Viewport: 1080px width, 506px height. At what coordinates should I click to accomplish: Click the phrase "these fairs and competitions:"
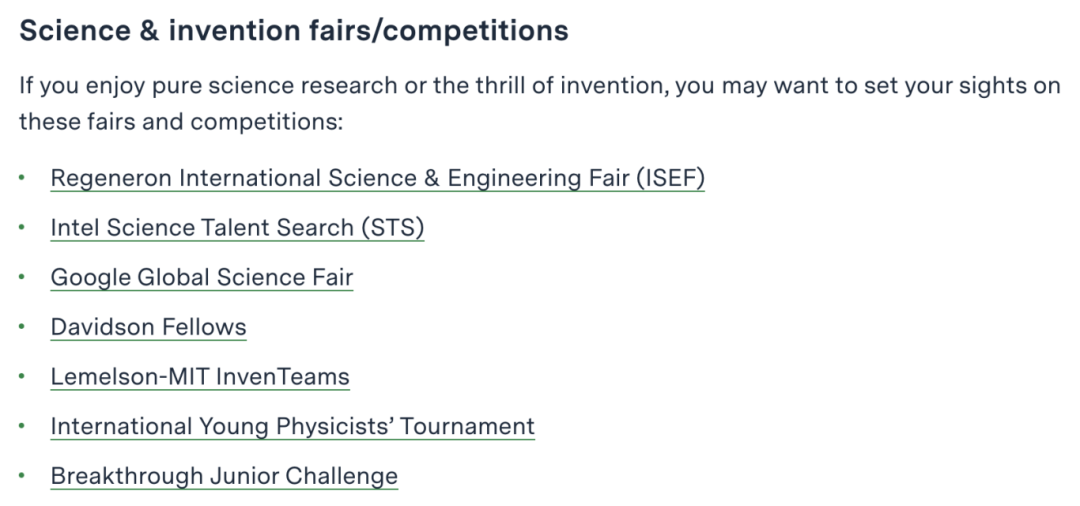click(x=180, y=122)
